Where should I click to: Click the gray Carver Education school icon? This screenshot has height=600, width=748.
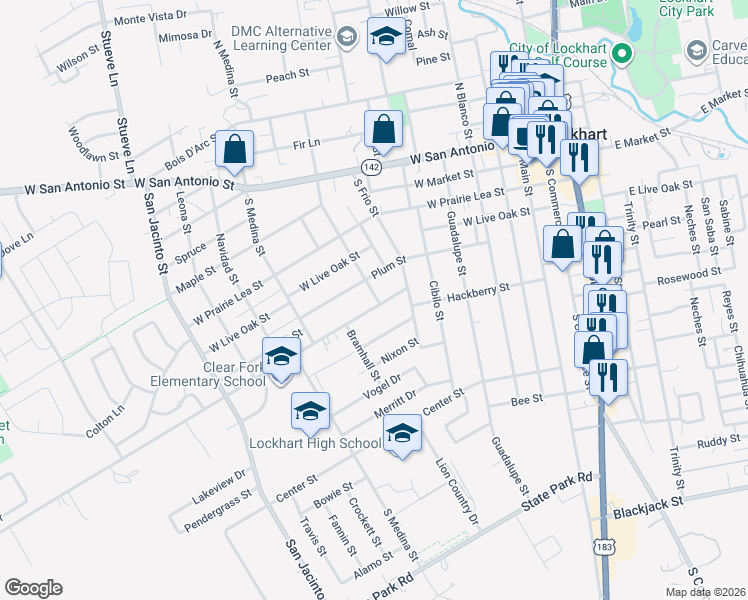[x=696, y=51]
